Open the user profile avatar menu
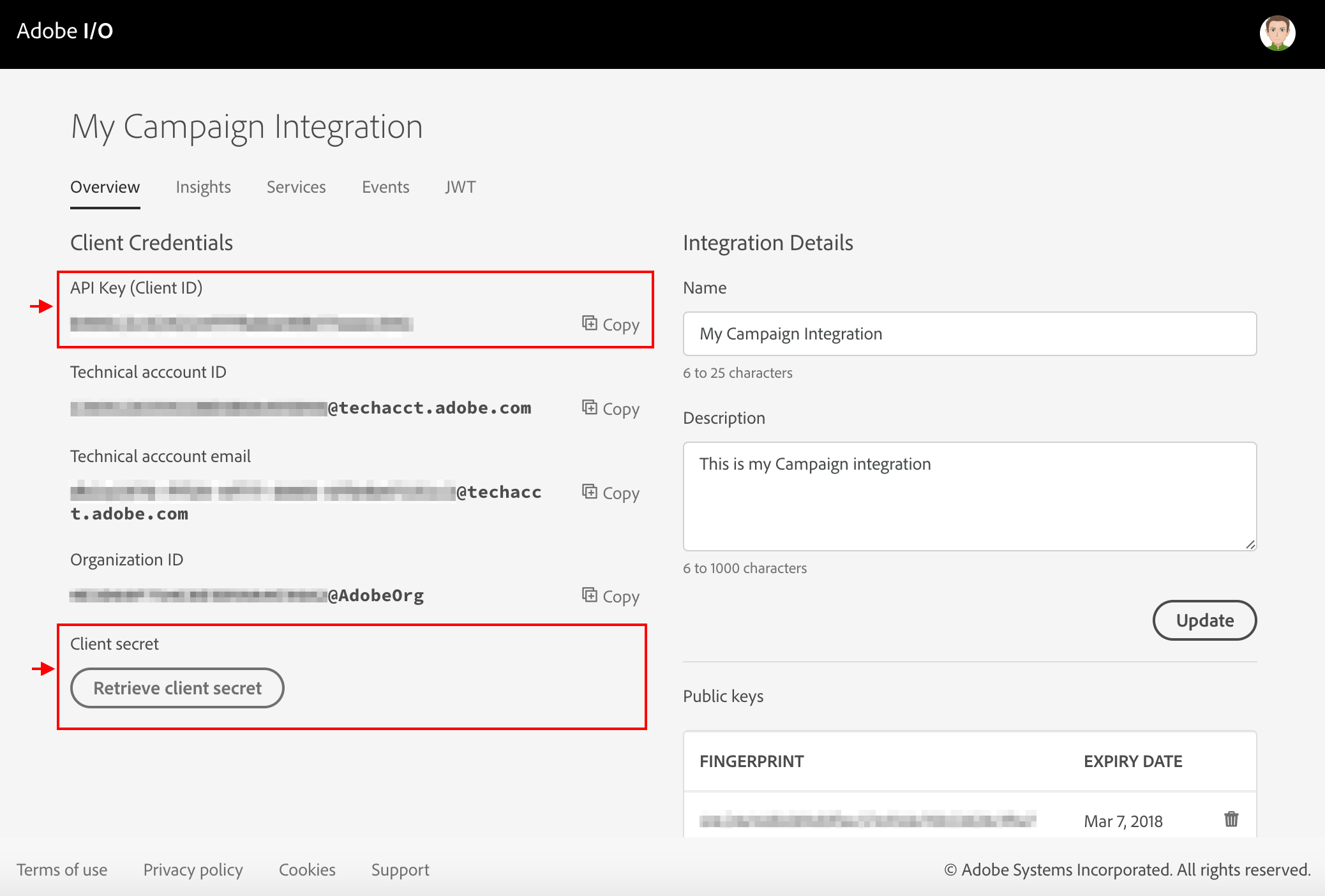Viewport: 1325px width, 896px height. 1277,33
